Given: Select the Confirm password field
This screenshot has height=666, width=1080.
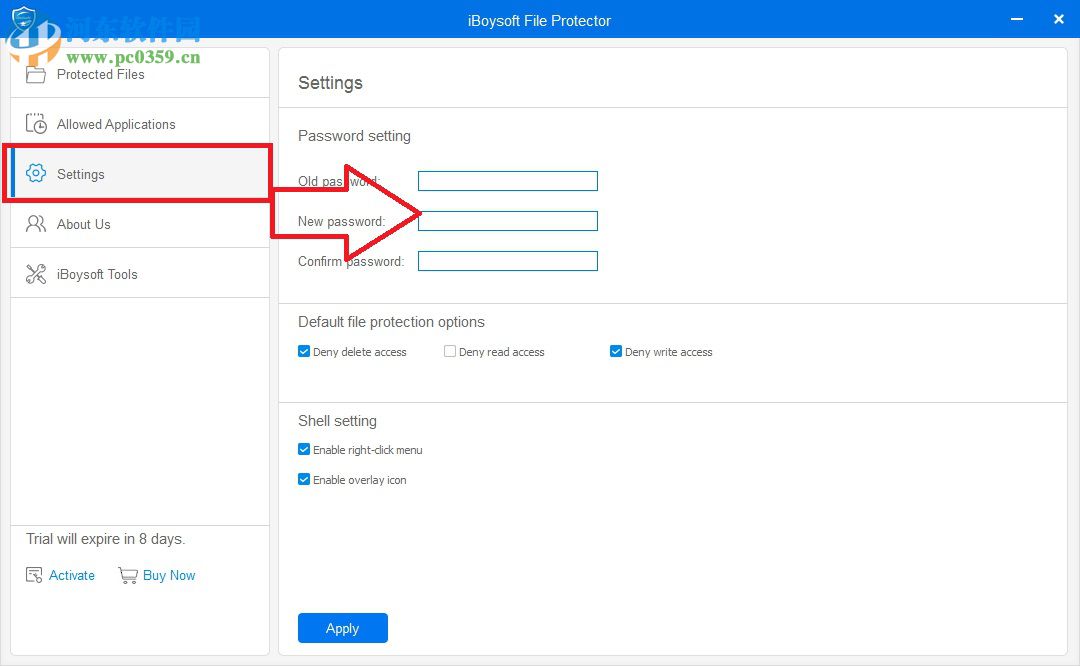Looking at the screenshot, I should (x=507, y=260).
